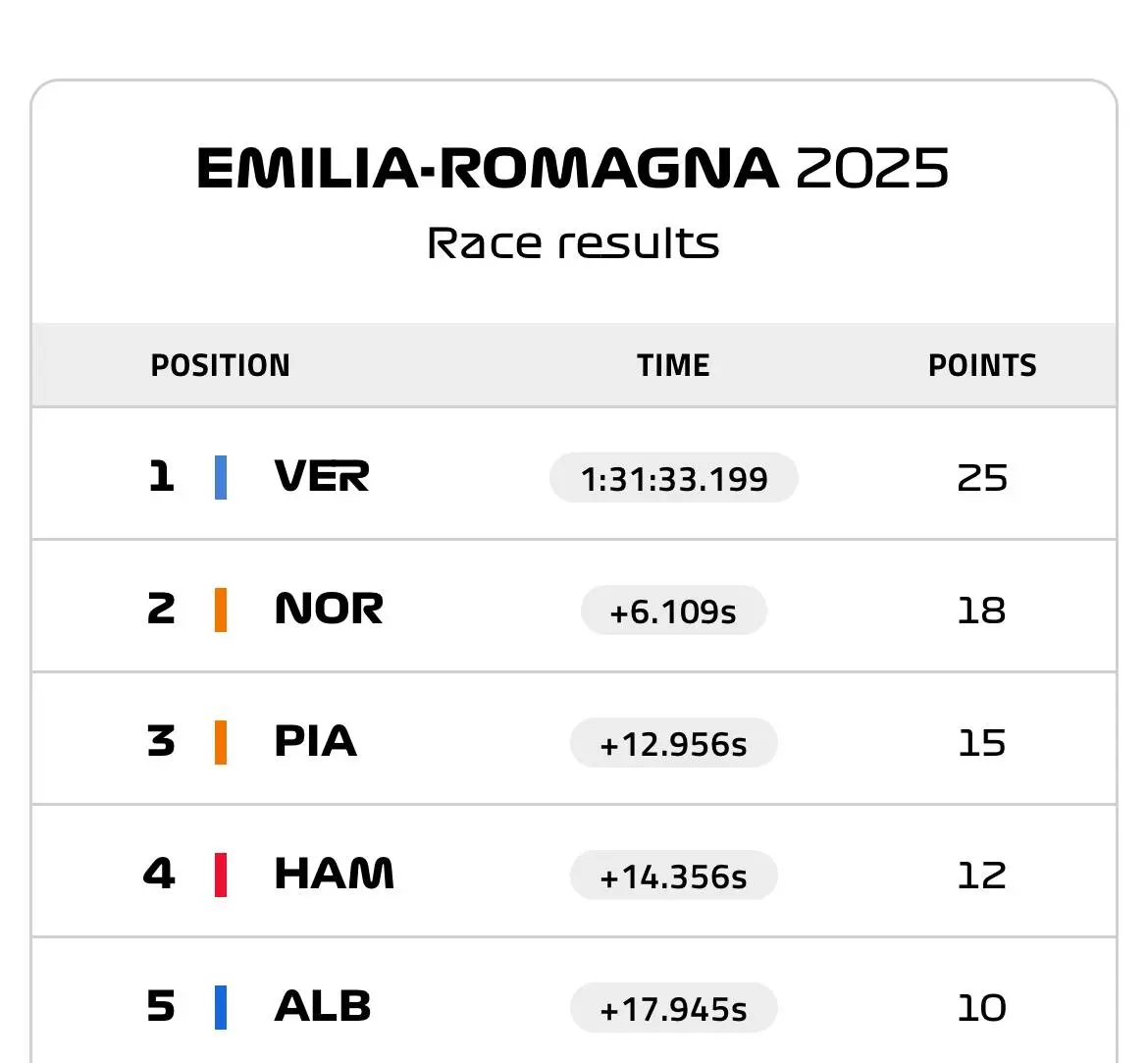Click the blue team color bar beside VER
Viewport: 1148px width, 1063px height.
click(x=221, y=477)
